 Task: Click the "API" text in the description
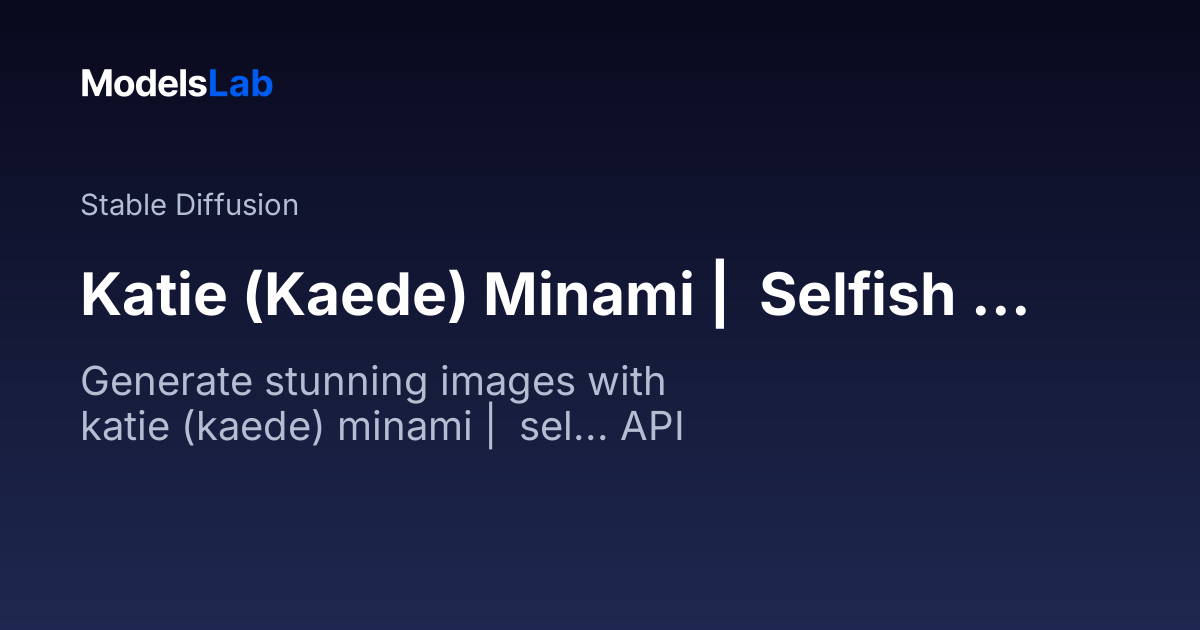(652, 427)
